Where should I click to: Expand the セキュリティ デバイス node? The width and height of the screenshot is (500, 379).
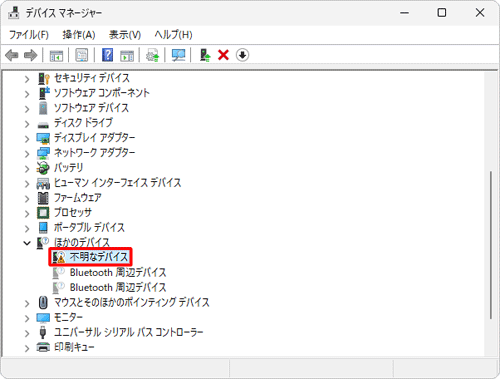click(x=27, y=79)
